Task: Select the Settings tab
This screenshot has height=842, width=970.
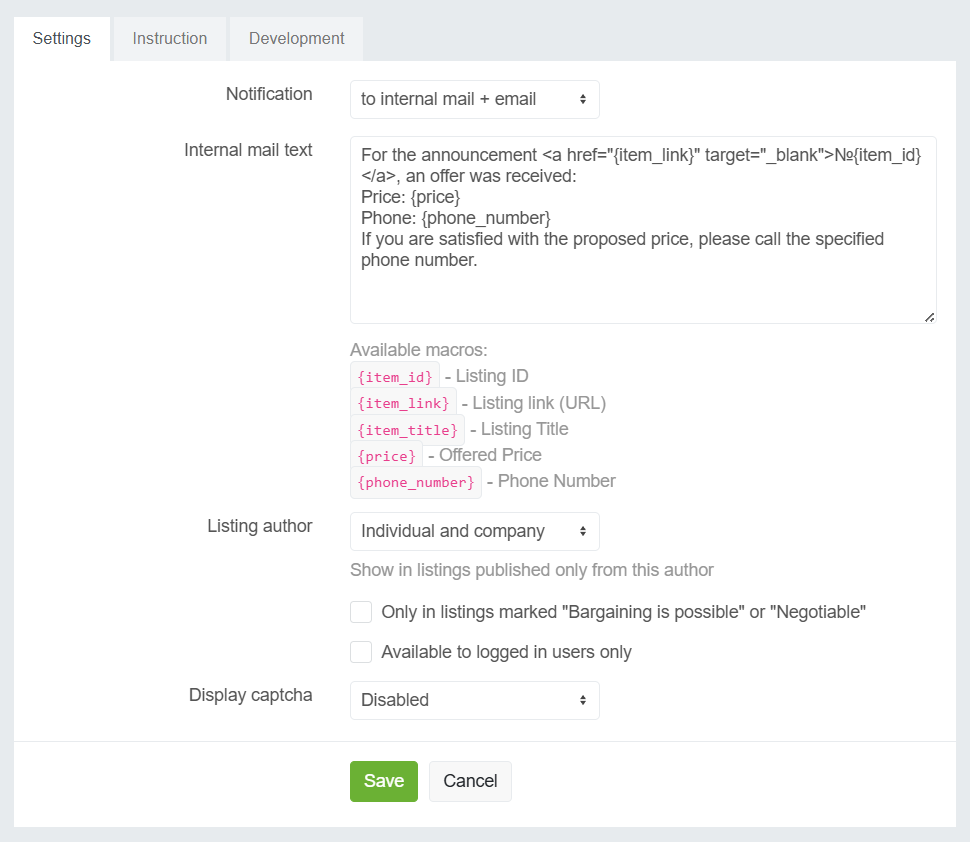Action: click(62, 39)
